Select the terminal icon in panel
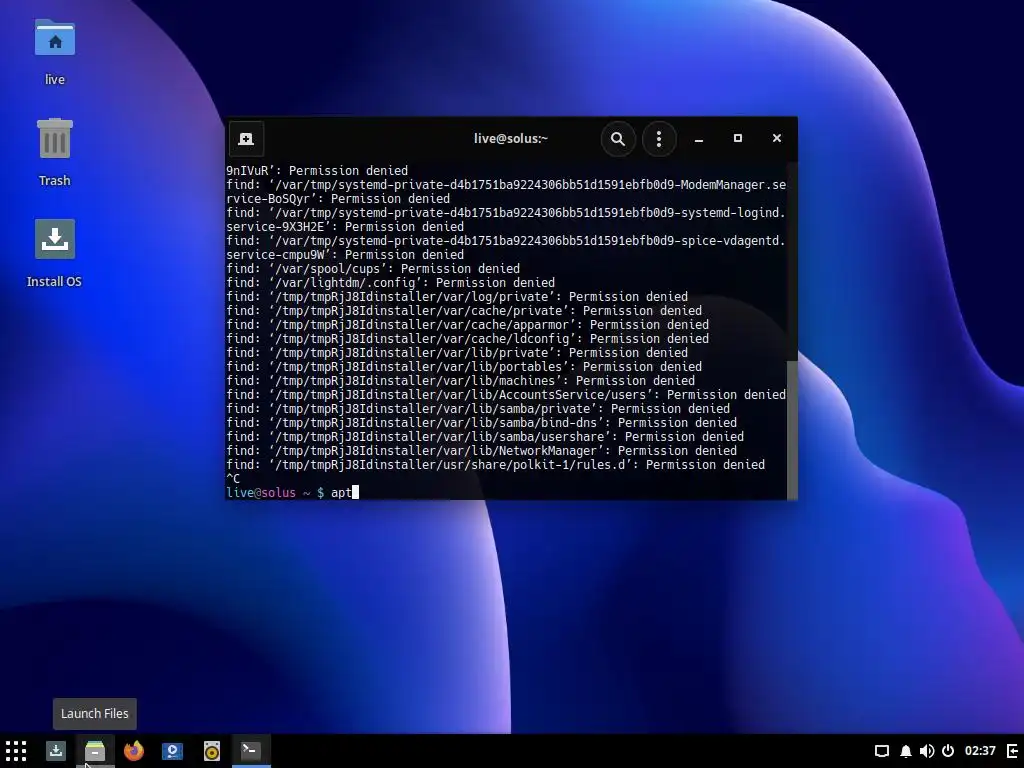 coord(251,750)
